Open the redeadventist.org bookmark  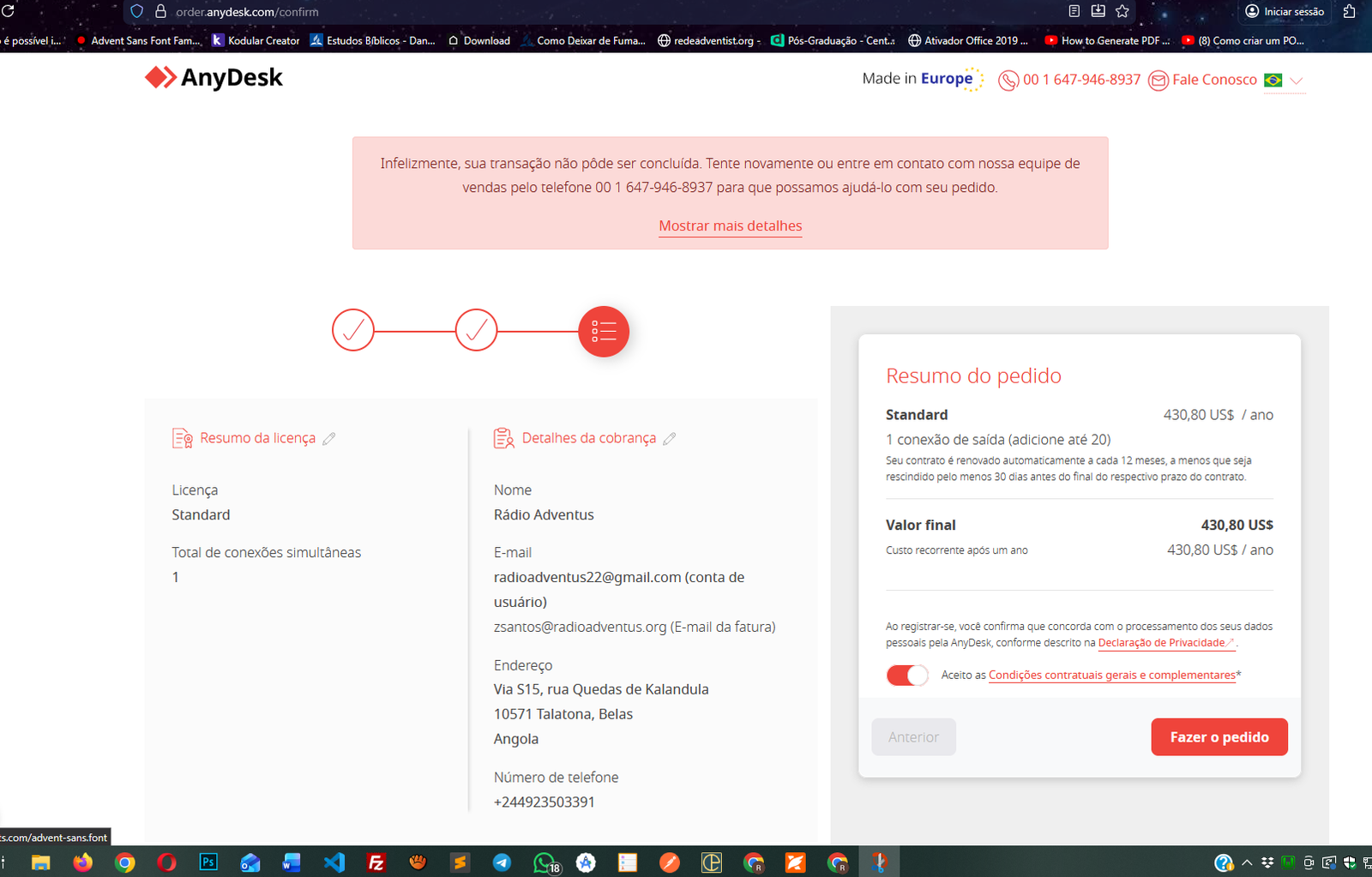click(708, 40)
